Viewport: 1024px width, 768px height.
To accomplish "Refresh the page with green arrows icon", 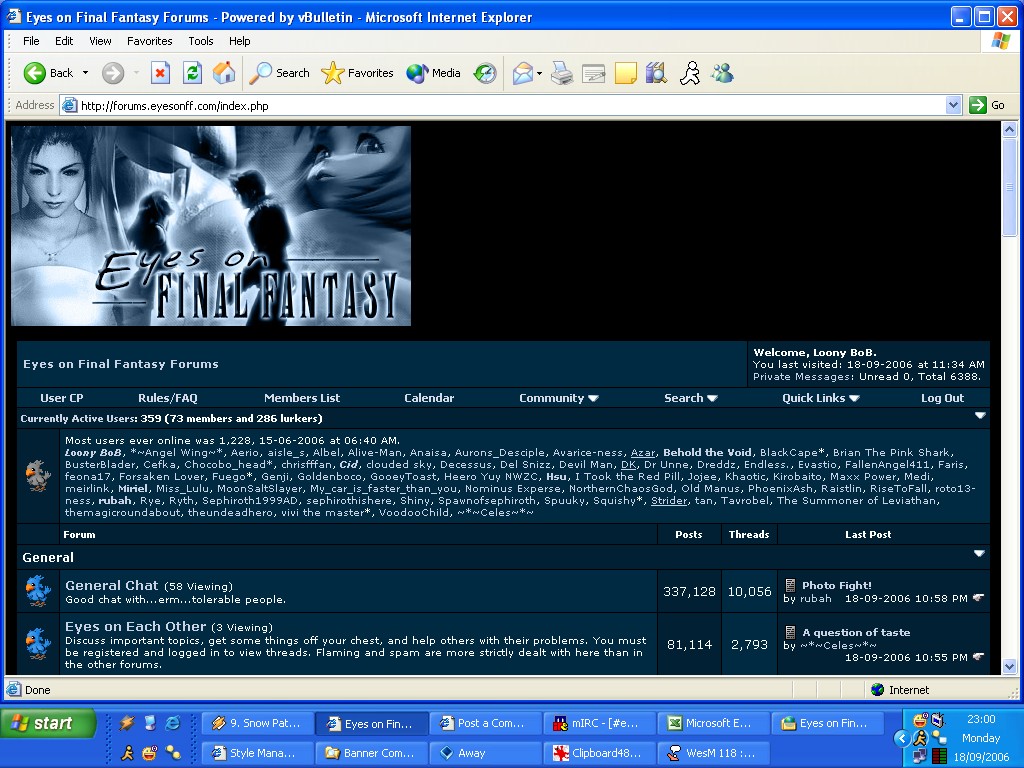I will coord(192,73).
